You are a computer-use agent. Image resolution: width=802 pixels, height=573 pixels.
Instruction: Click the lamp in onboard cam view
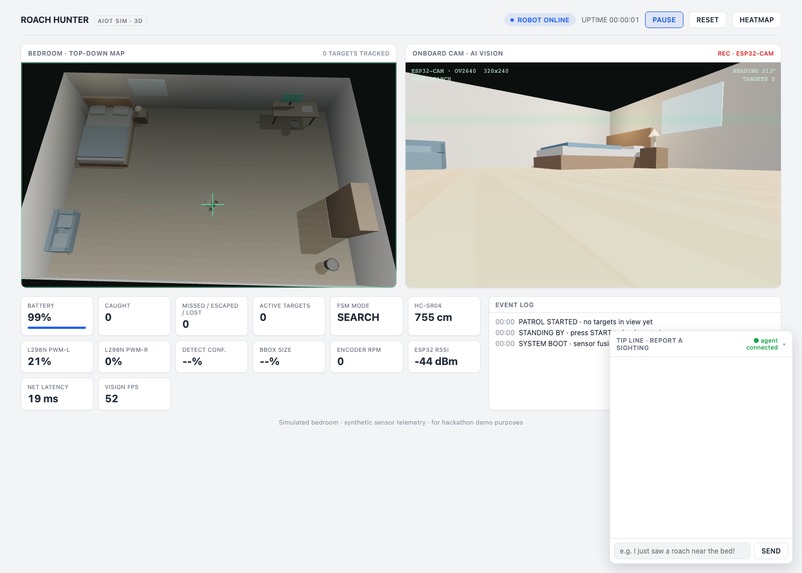point(654,137)
